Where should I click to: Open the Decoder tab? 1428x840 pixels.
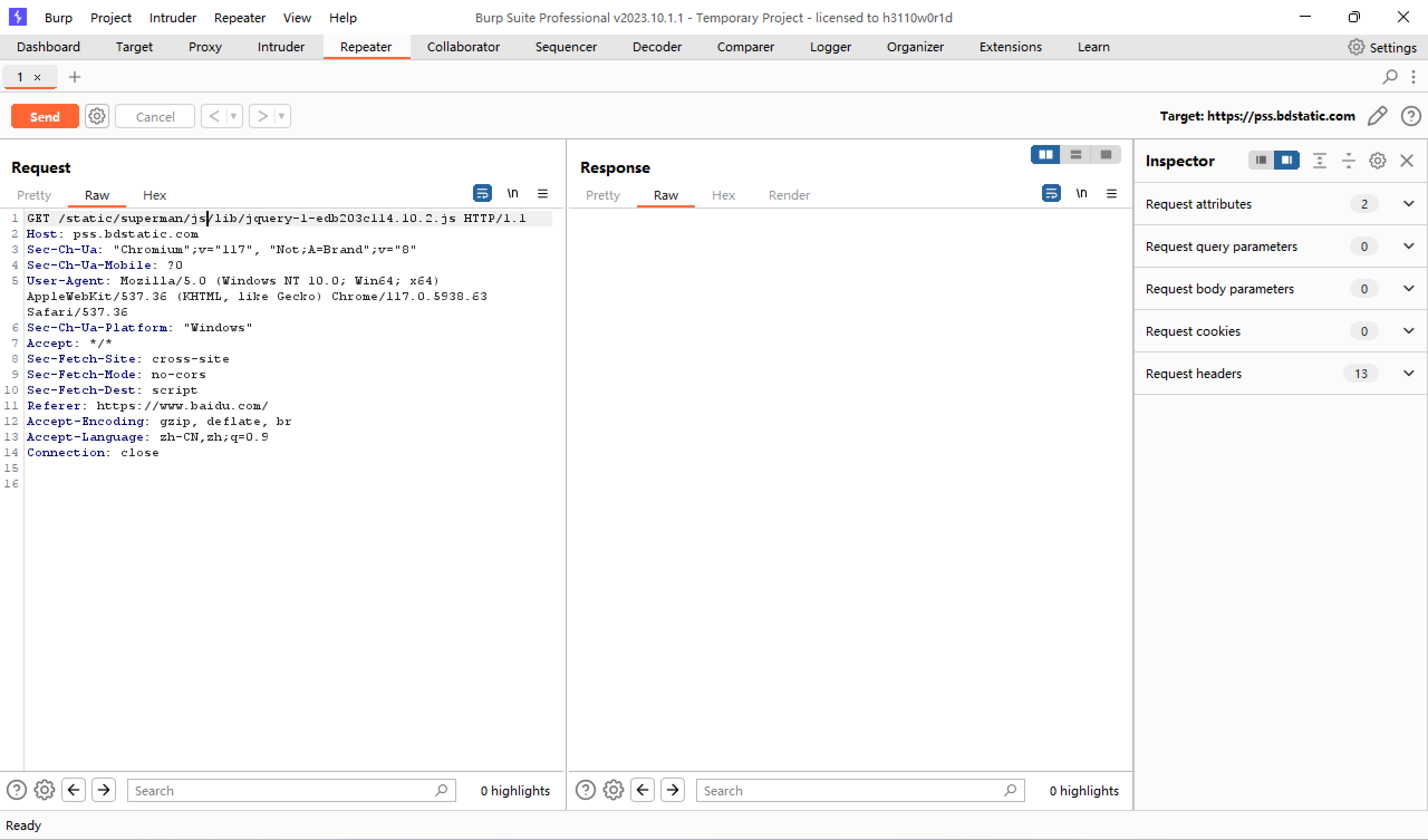[x=657, y=47]
